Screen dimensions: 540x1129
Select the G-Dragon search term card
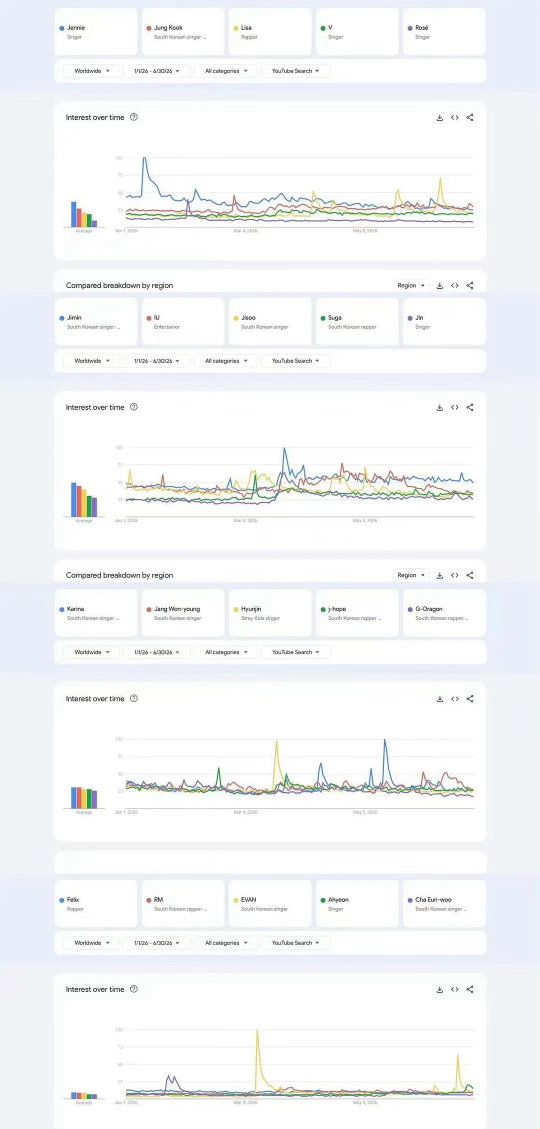point(444,613)
